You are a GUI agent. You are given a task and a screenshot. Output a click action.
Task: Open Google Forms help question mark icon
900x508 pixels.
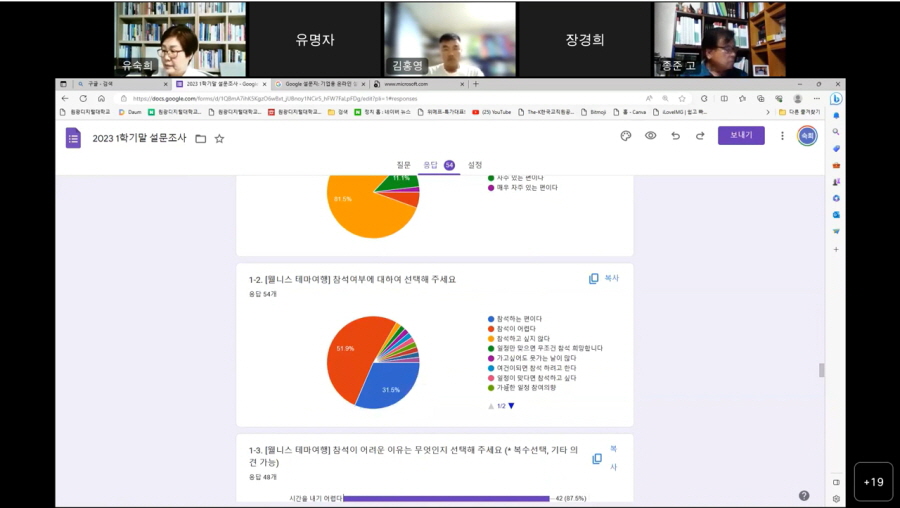tap(804, 495)
